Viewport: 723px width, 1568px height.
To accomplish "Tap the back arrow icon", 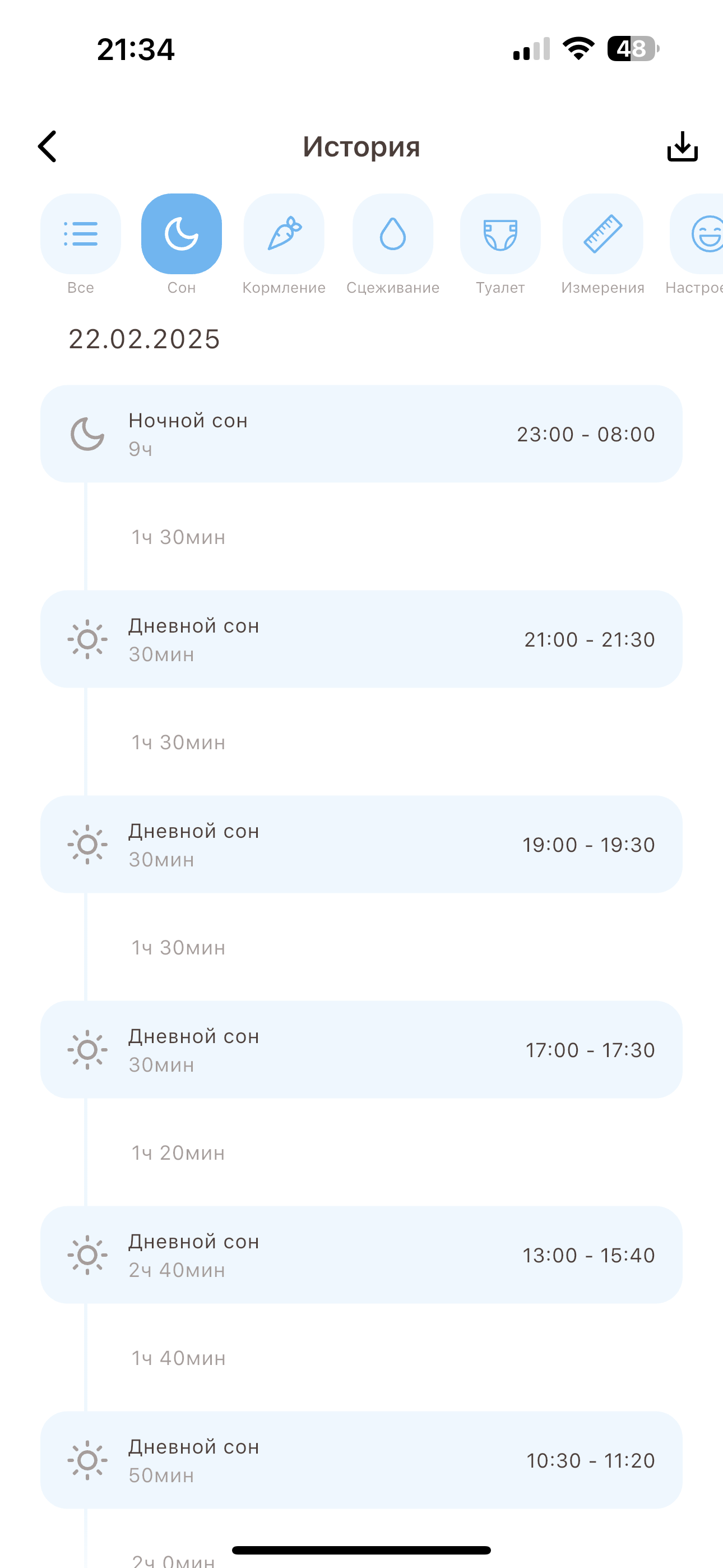I will click(x=48, y=146).
